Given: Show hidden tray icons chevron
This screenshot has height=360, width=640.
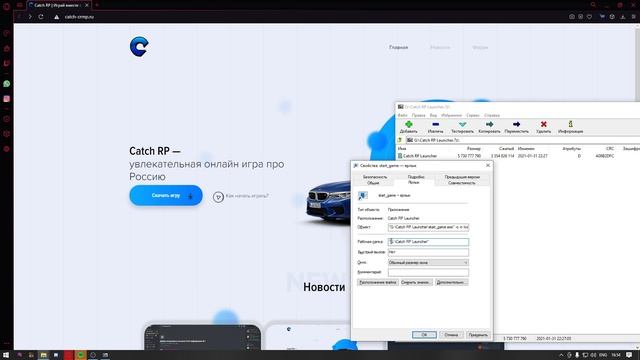Looking at the screenshot, I should [561, 355].
